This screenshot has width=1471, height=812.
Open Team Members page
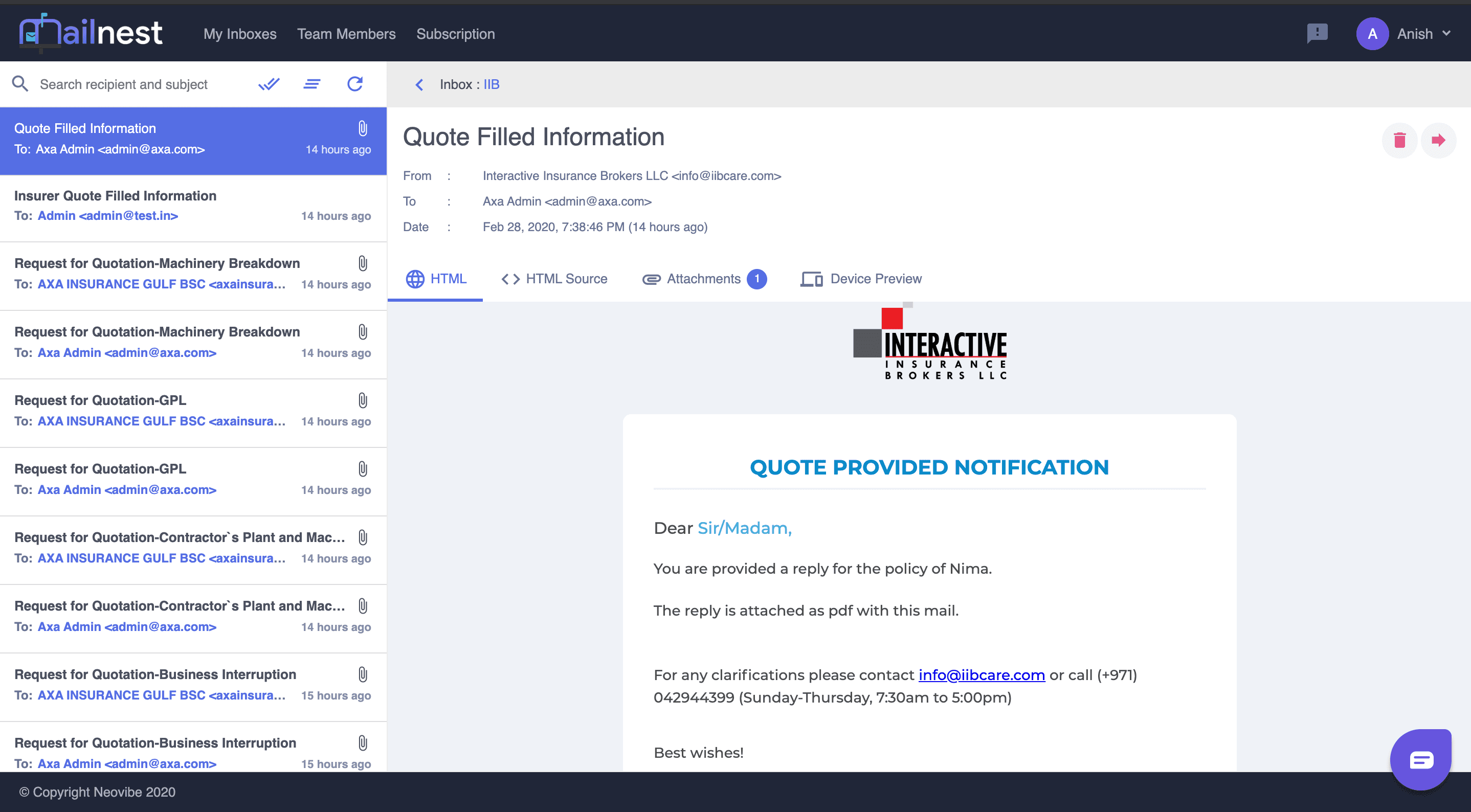click(x=346, y=34)
